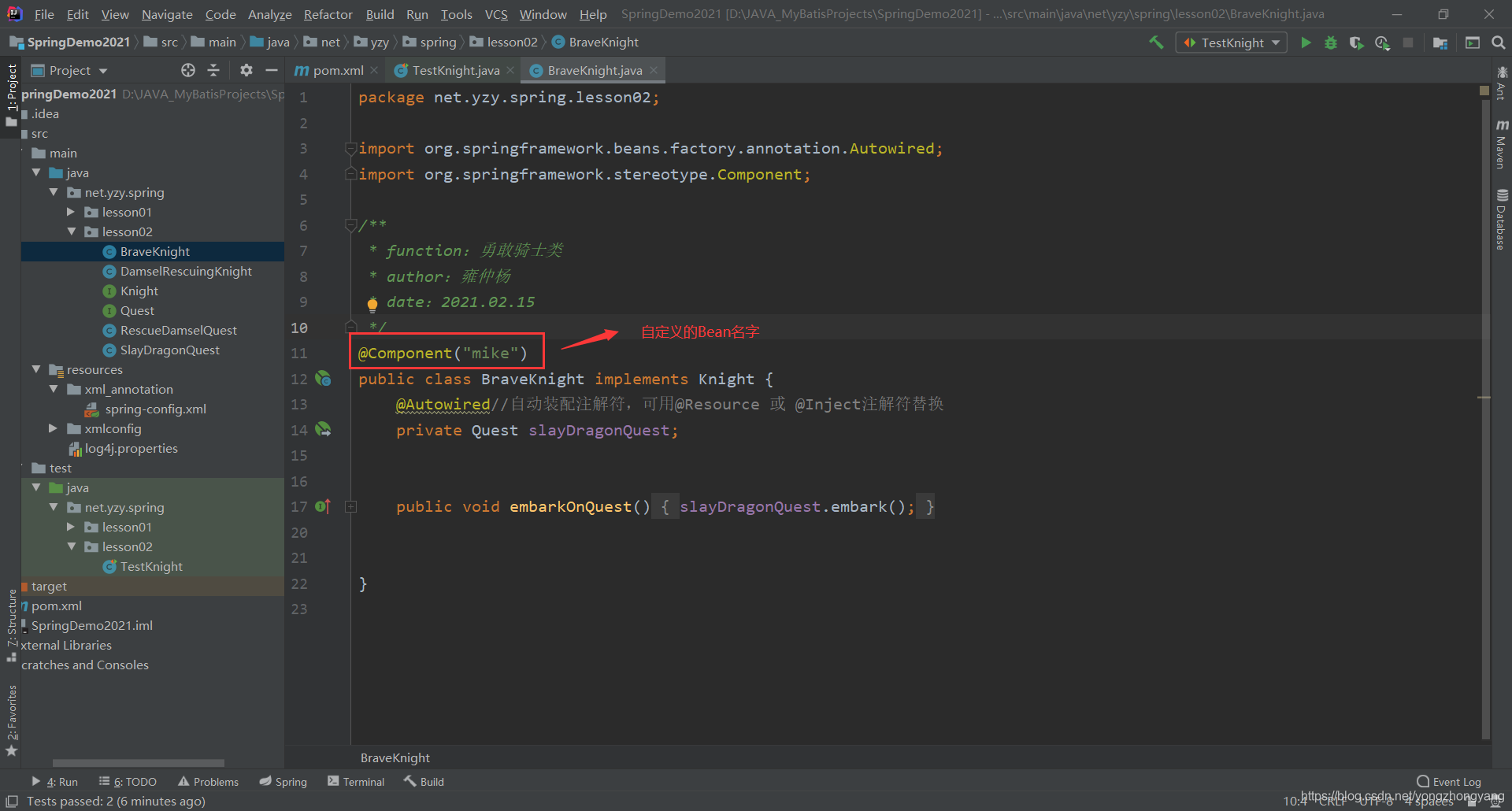Open the Analyze menu
This screenshot has height=811, width=1512.
(269, 14)
